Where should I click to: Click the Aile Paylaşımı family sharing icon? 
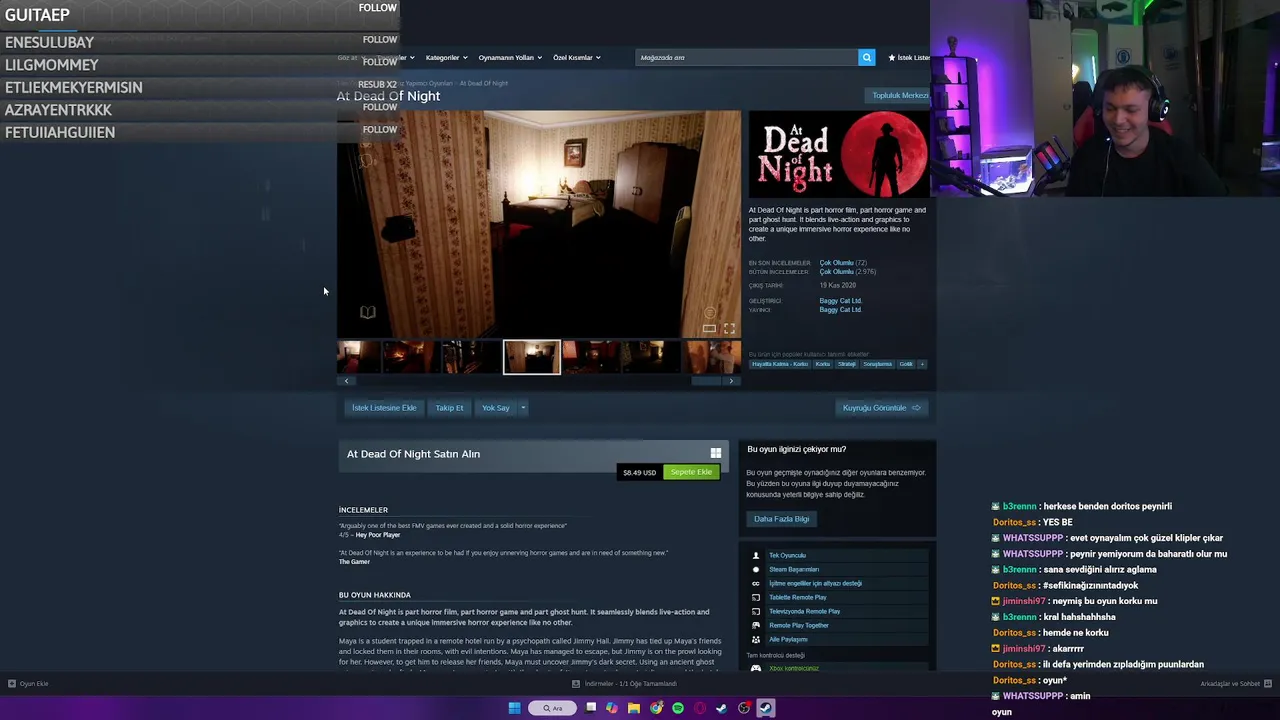pyautogui.click(x=756, y=639)
